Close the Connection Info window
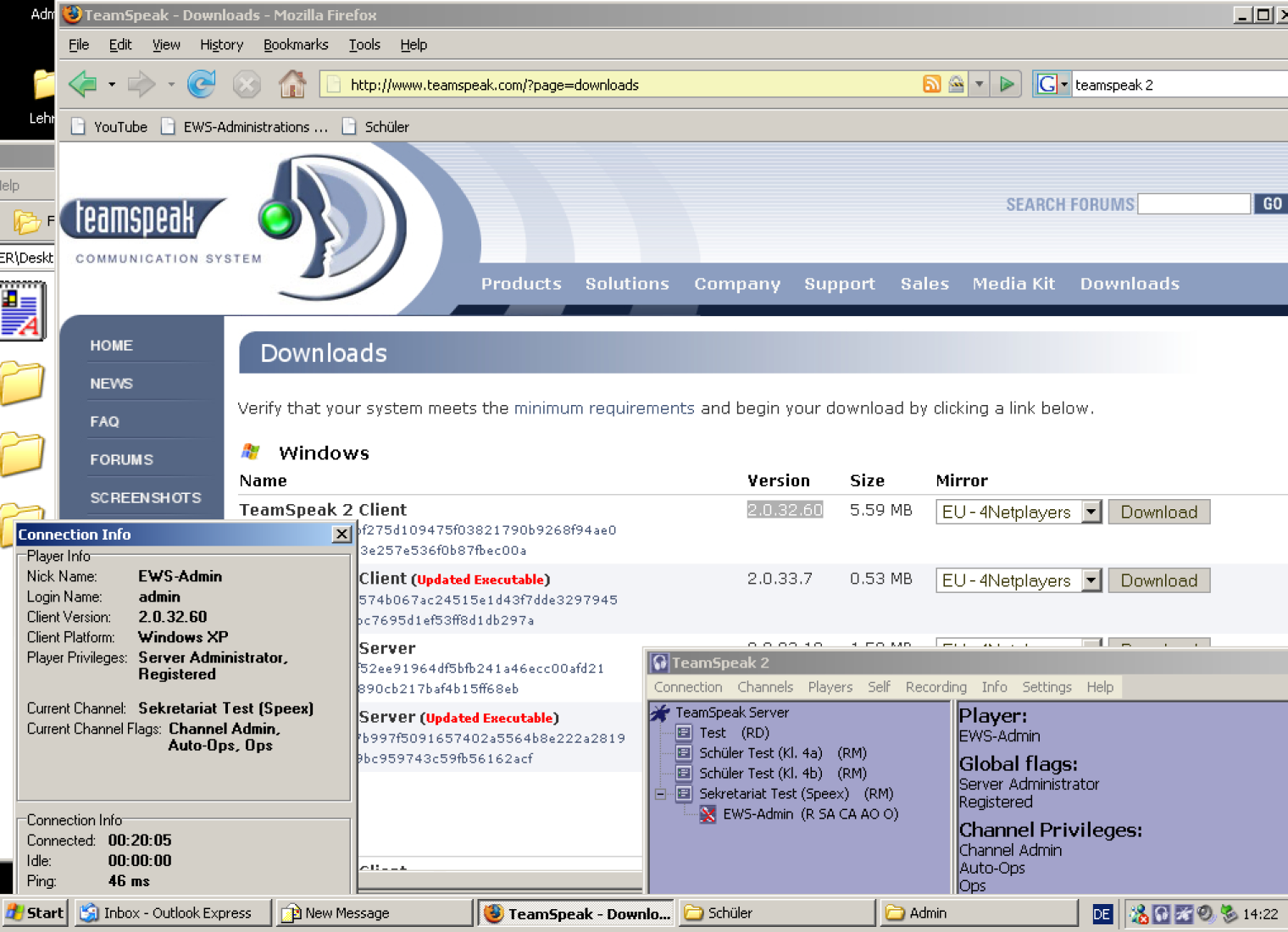 click(x=341, y=534)
